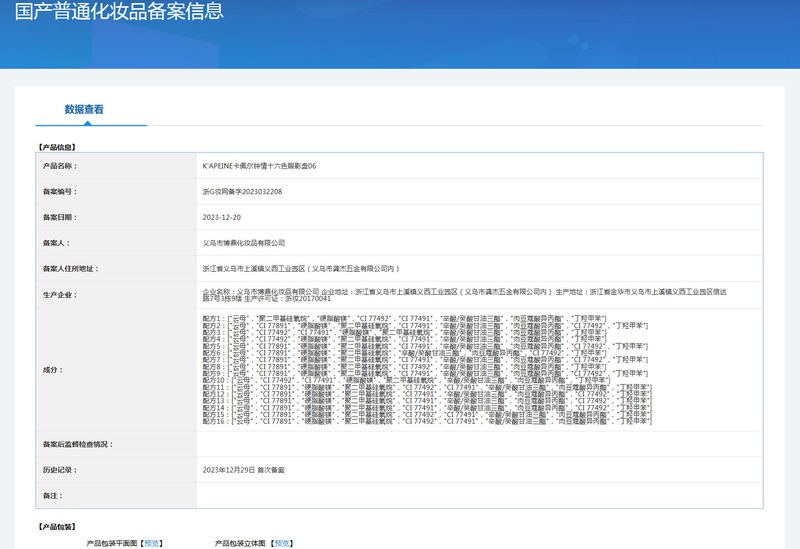Click the 备注 row label
The height and width of the screenshot is (549, 800).
point(53,496)
